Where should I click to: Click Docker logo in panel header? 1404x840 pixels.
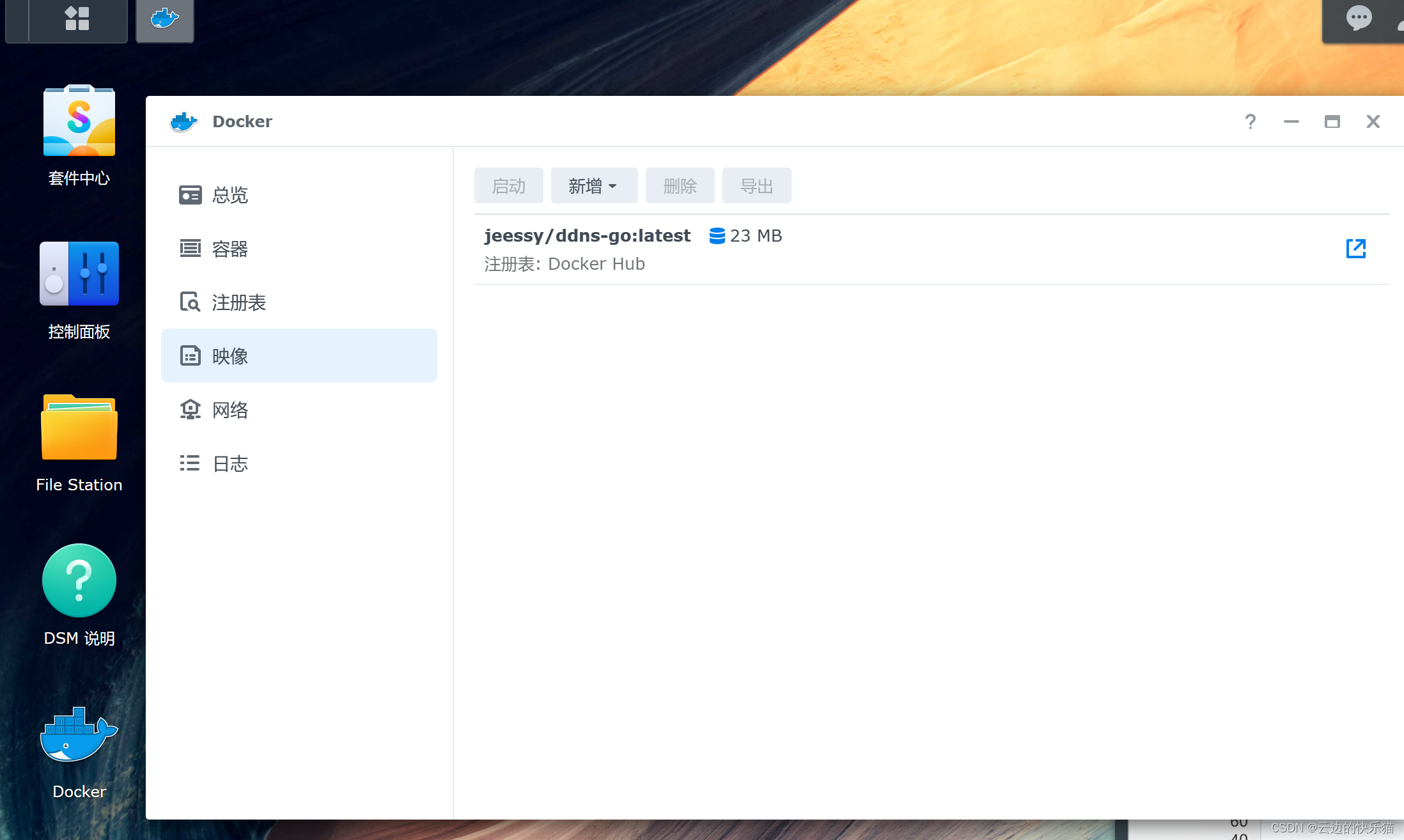click(185, 122)
